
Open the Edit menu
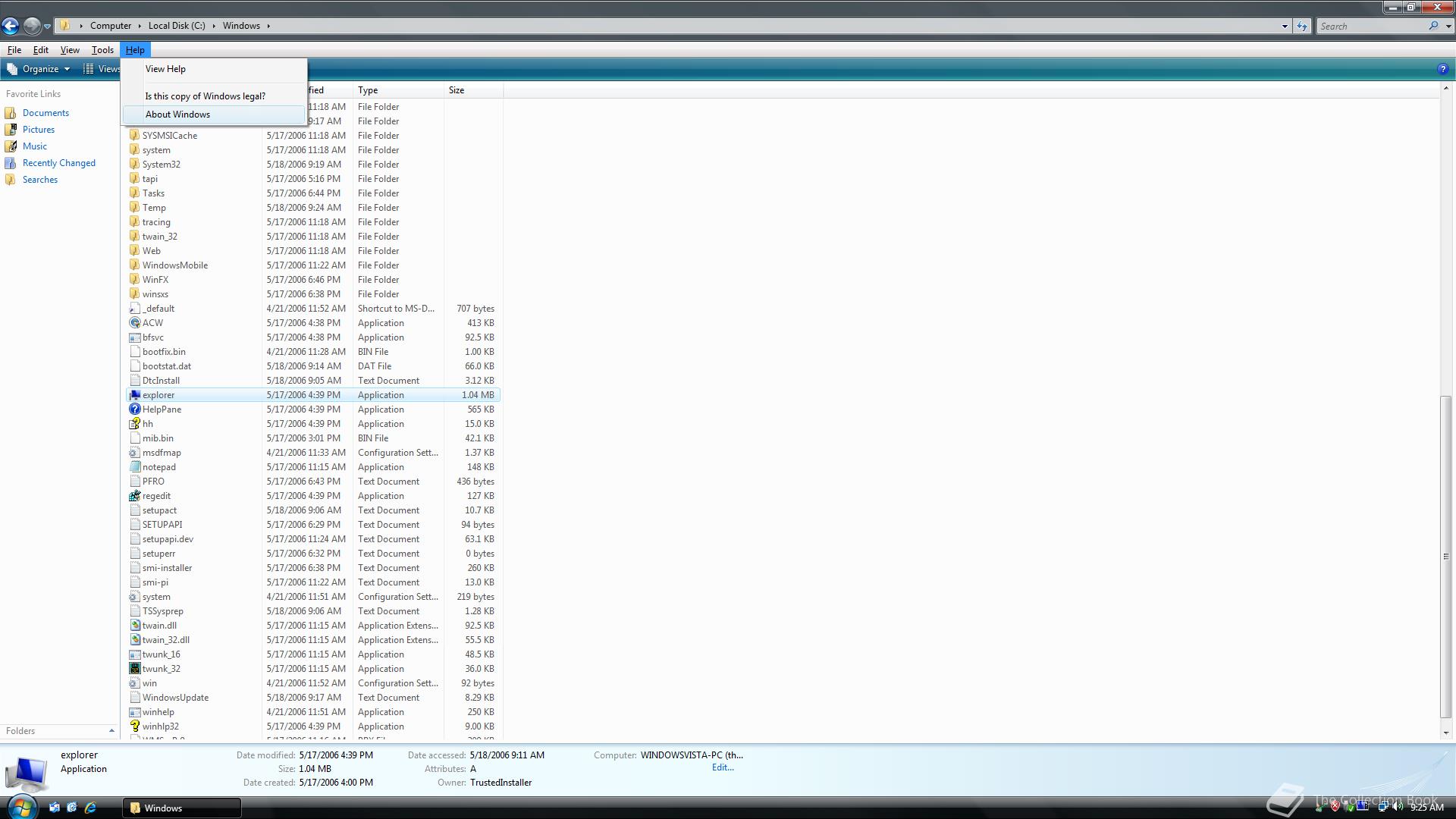click(x=41, y=50)
